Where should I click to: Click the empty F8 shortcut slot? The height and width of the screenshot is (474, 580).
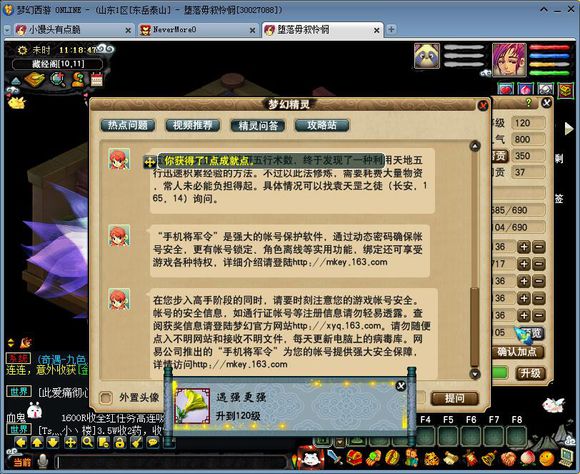tap(516, 436)
